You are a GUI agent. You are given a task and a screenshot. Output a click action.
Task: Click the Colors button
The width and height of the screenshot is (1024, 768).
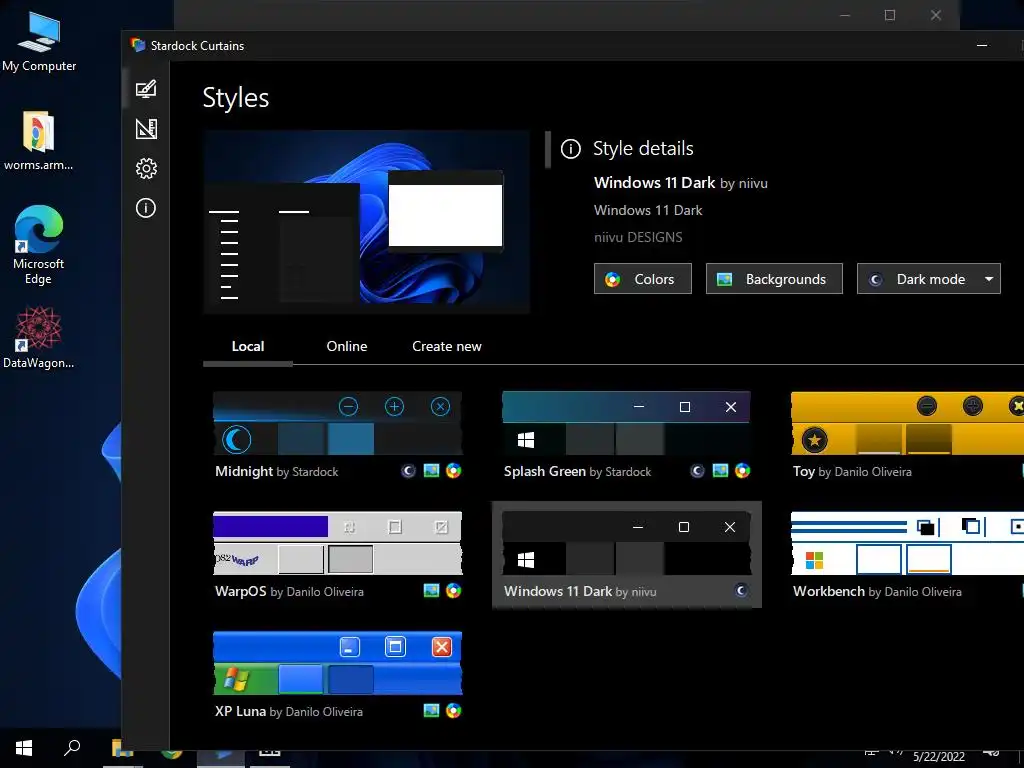pos(643,279)
